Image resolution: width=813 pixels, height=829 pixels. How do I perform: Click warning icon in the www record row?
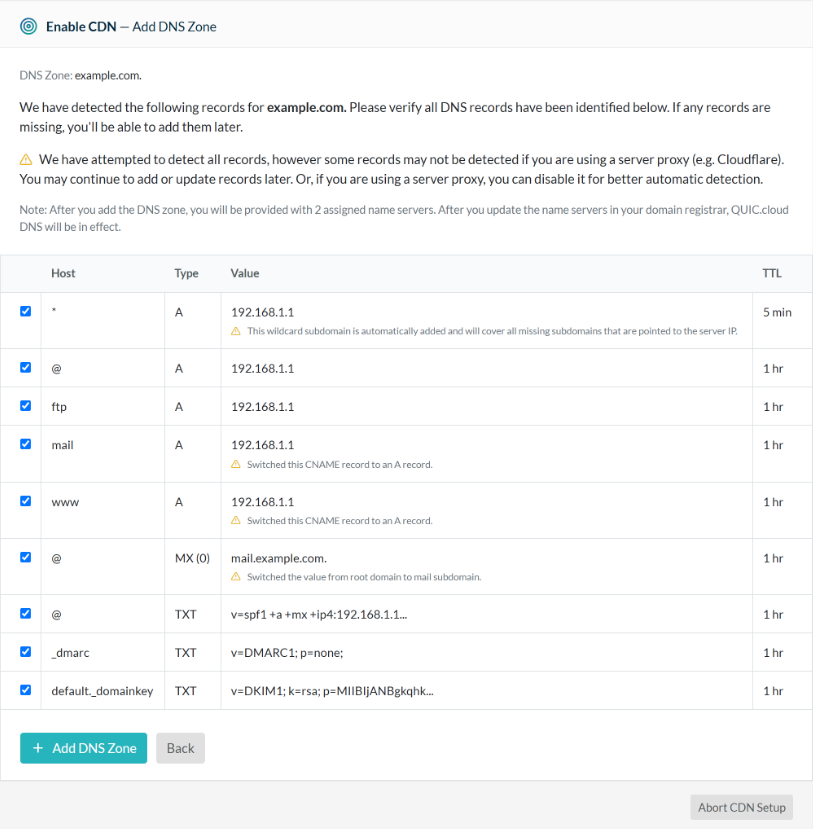[236, 520]
